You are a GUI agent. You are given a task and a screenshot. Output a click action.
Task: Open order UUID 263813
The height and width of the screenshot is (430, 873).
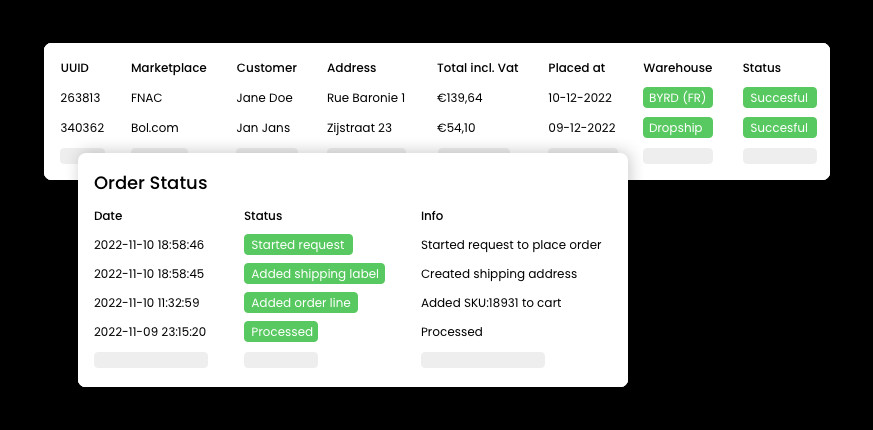coord(80,98)
